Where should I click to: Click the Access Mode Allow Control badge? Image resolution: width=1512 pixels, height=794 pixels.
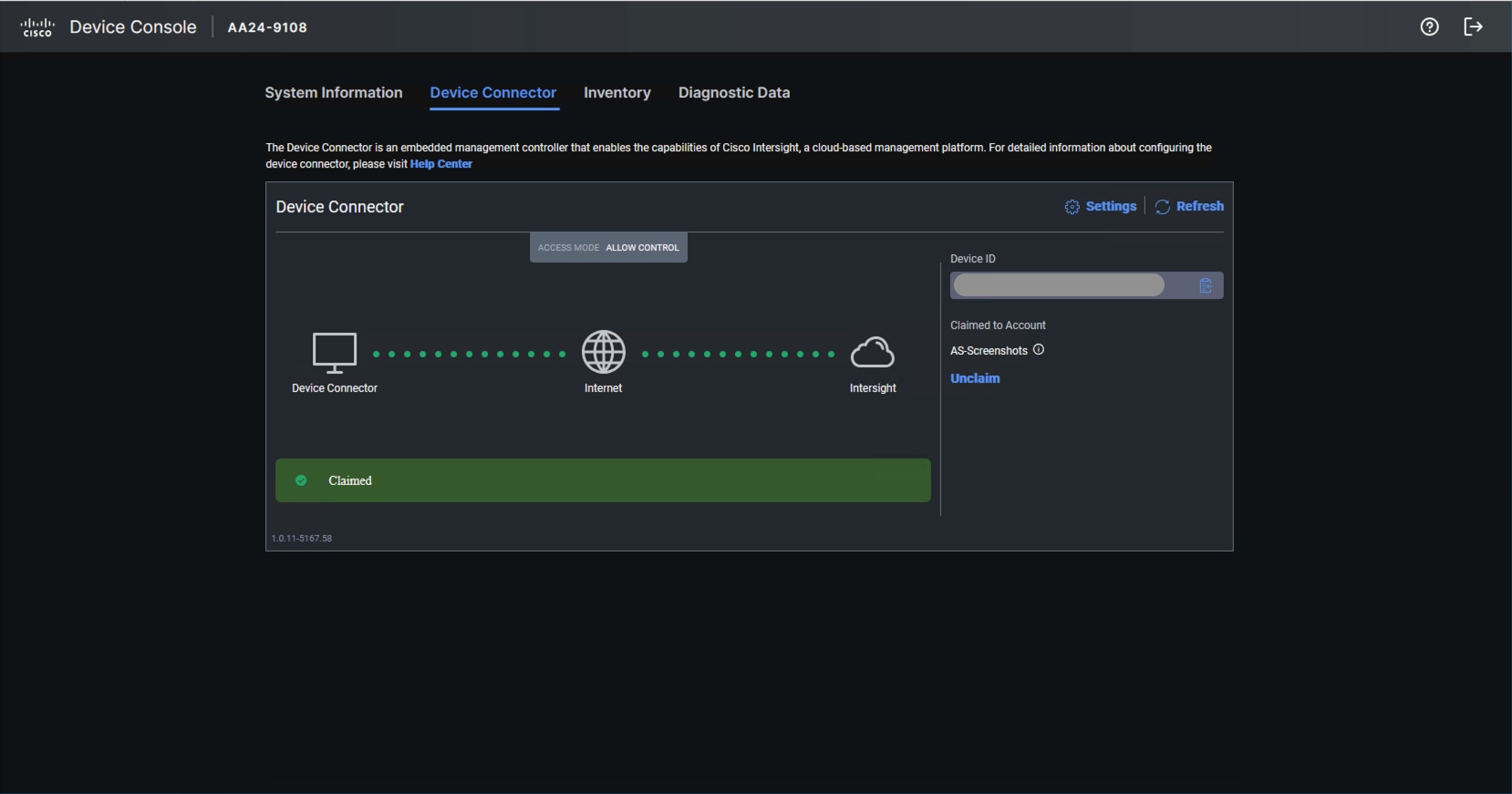coord(608,247)
